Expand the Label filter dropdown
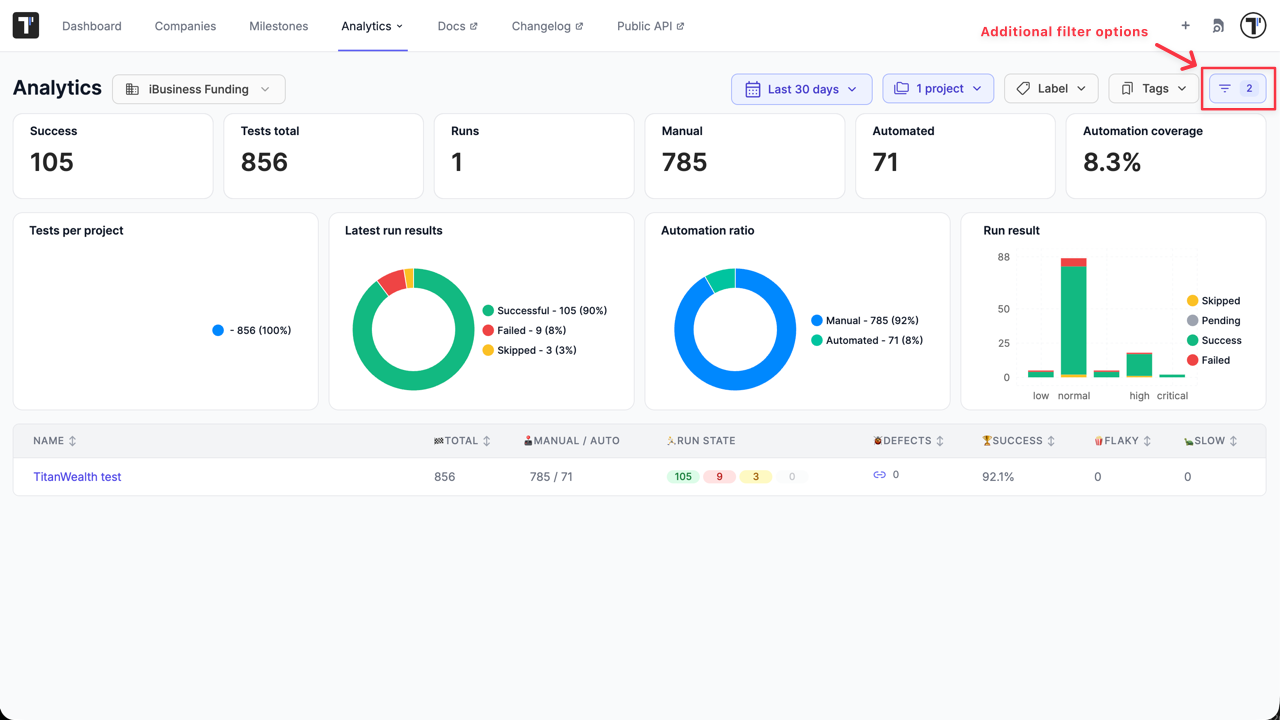 1051,89
